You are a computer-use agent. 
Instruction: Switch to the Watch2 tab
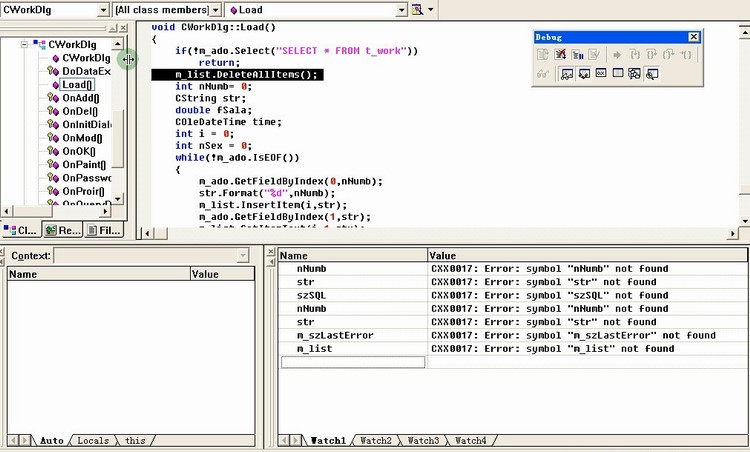(376, 441)
